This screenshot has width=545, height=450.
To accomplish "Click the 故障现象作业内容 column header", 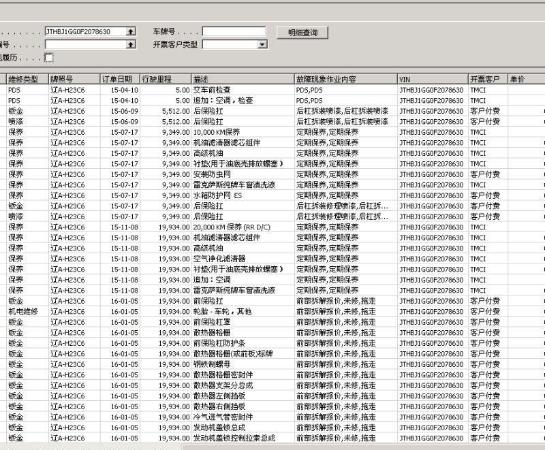I will pos(346,79).
